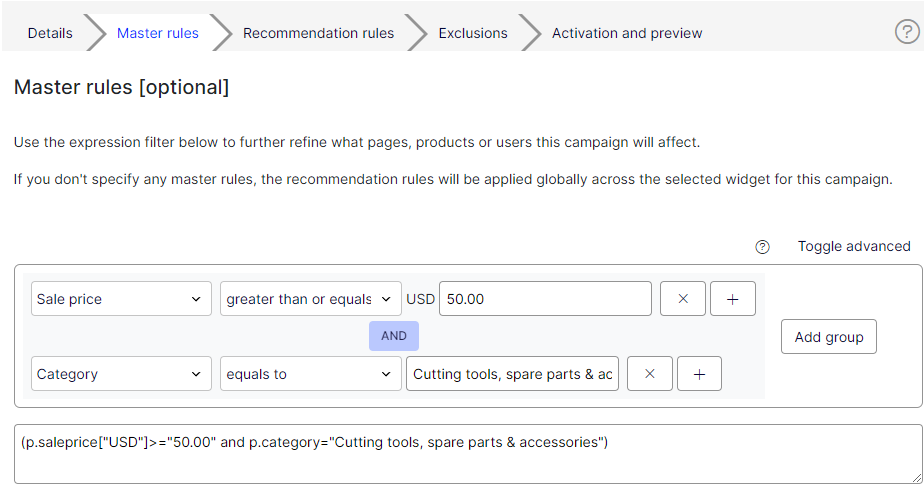Viewport: 924px width, 485px height.
Task: Go to the Details step
Action: point(50,33)
